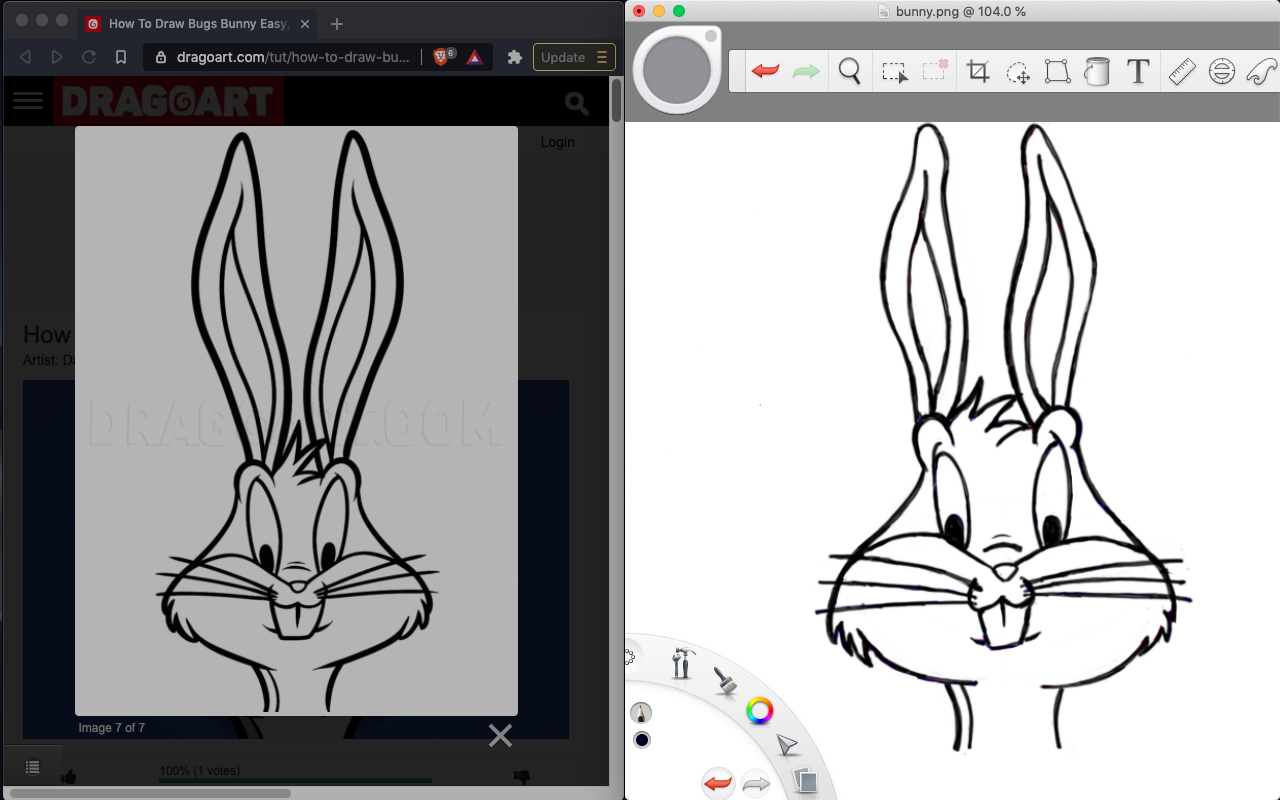The width and height of the screenshot is (1280, 800).
Task: Click the lock icon in the address bar
Action: pyautogui.click(x=161, y=57)
